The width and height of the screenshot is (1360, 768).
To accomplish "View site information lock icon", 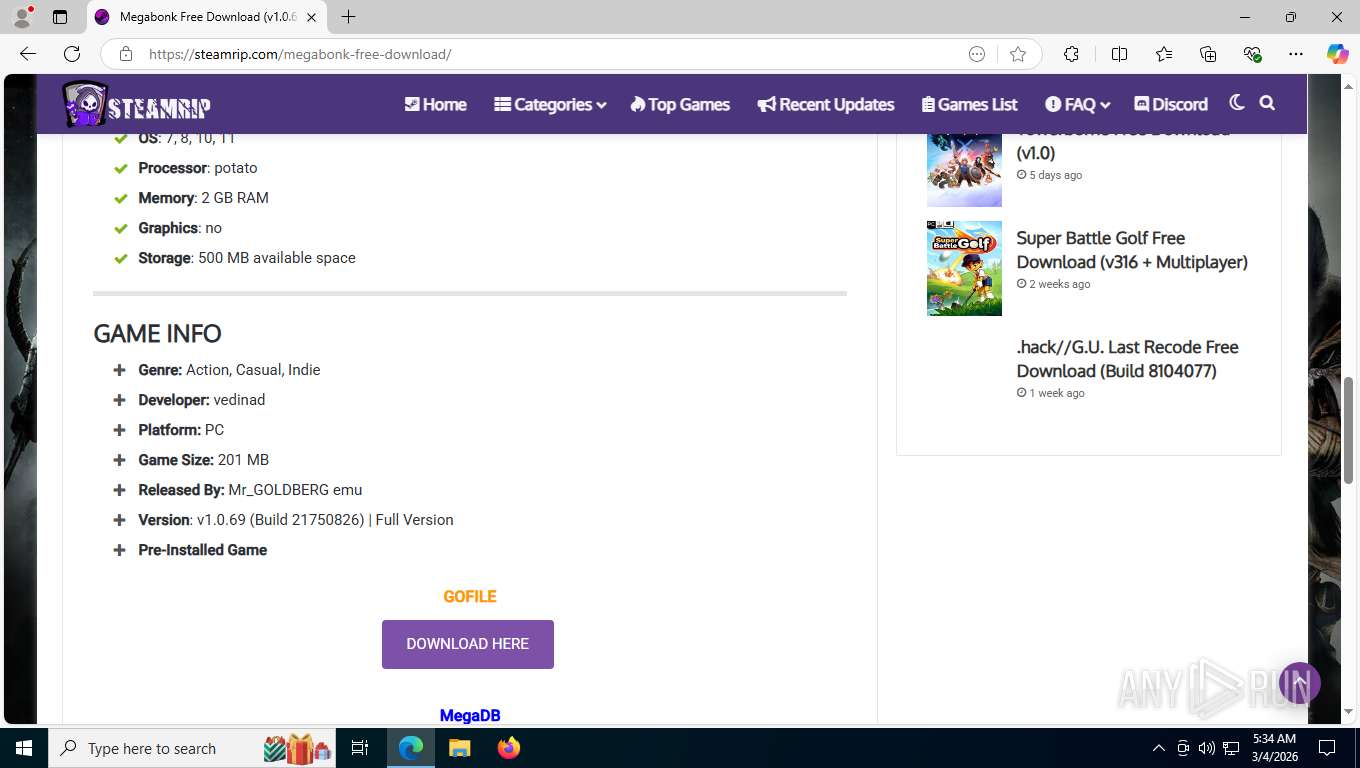I will coord(126,54).
